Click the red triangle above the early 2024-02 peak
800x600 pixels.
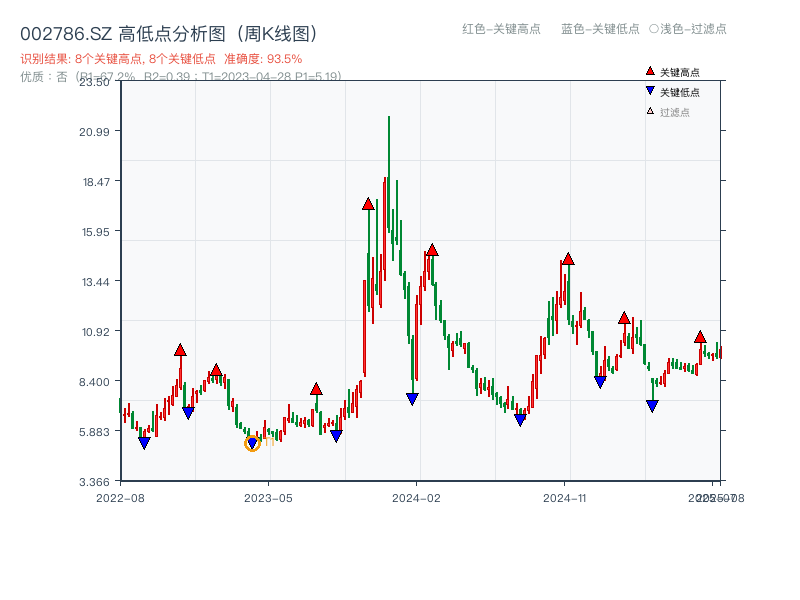pos(432,249)
